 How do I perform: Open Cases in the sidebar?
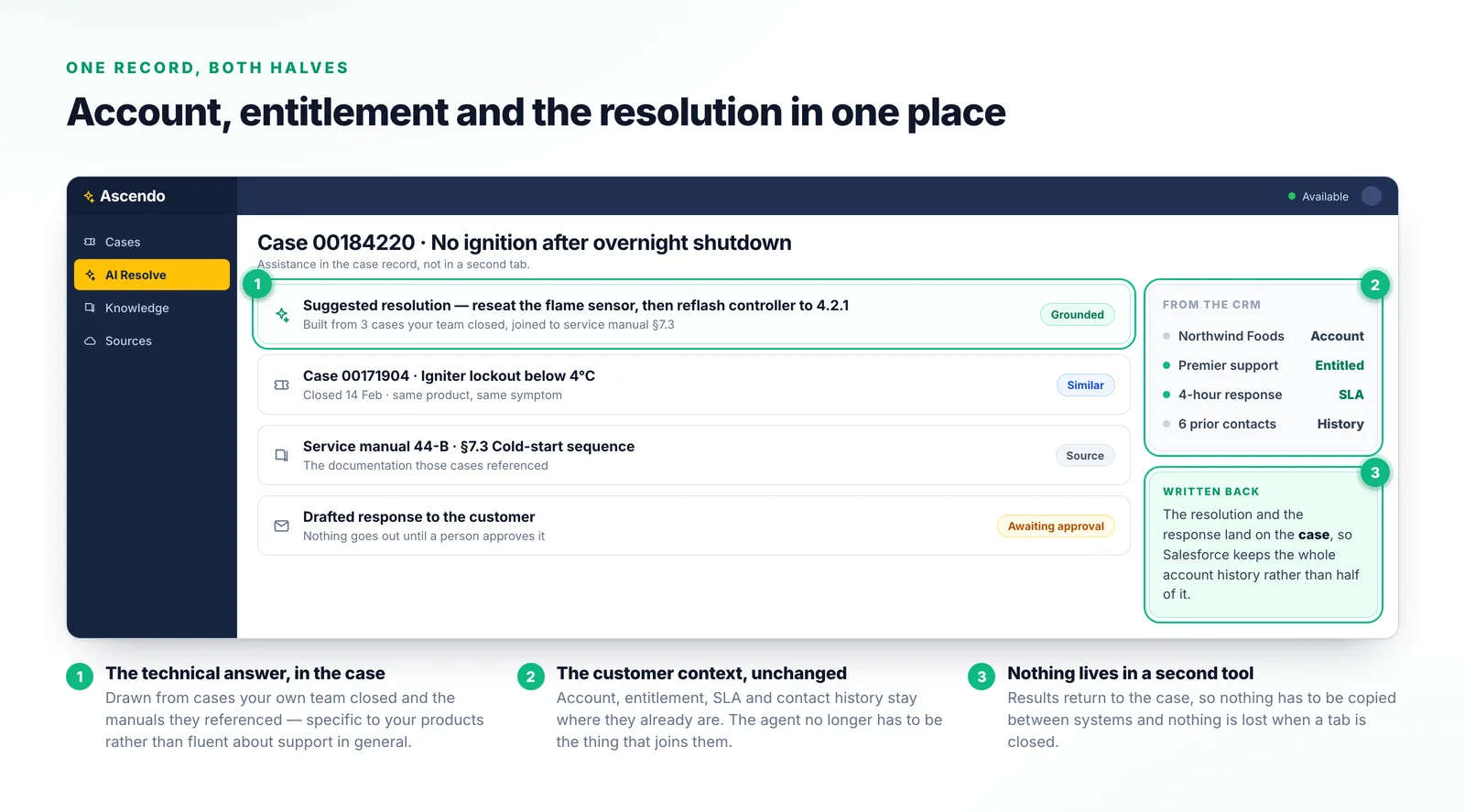tap(151, 242)
